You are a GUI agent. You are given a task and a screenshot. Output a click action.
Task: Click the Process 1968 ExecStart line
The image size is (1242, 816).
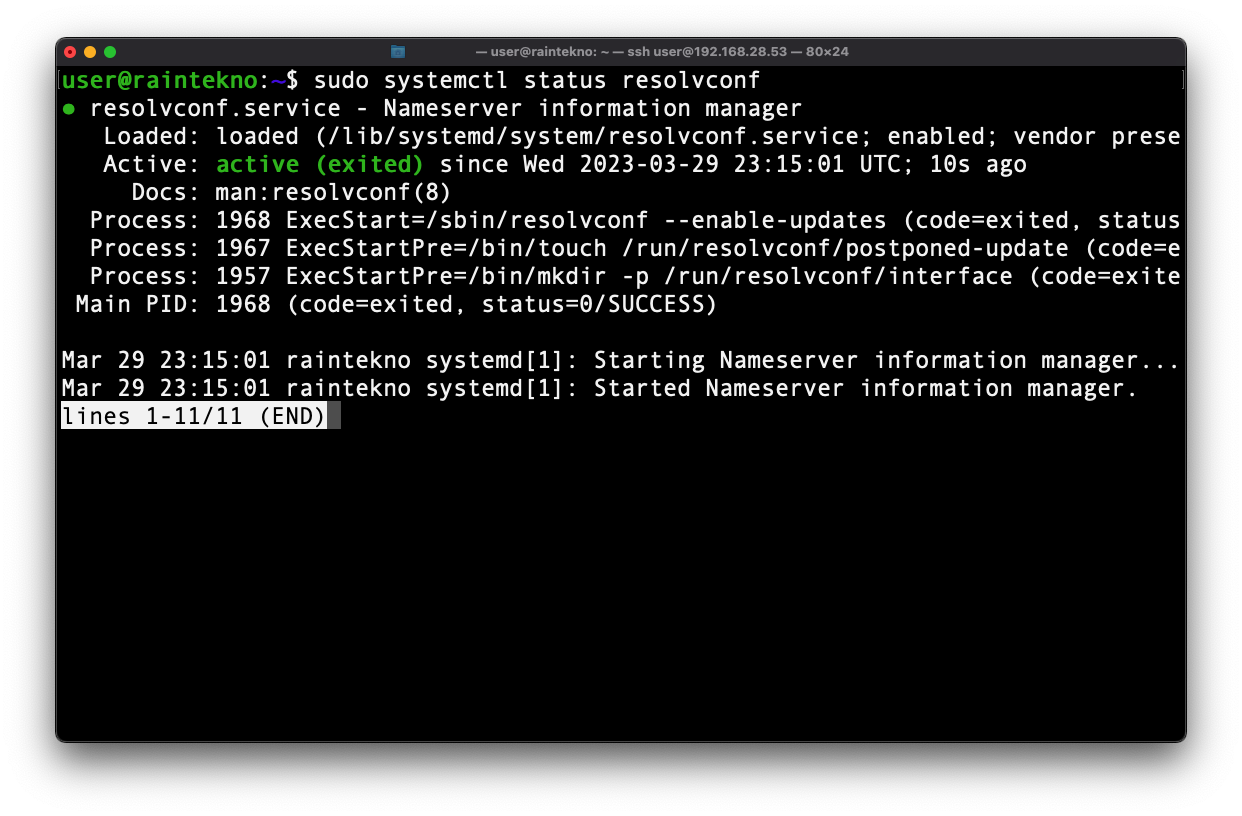click(620, 220)
